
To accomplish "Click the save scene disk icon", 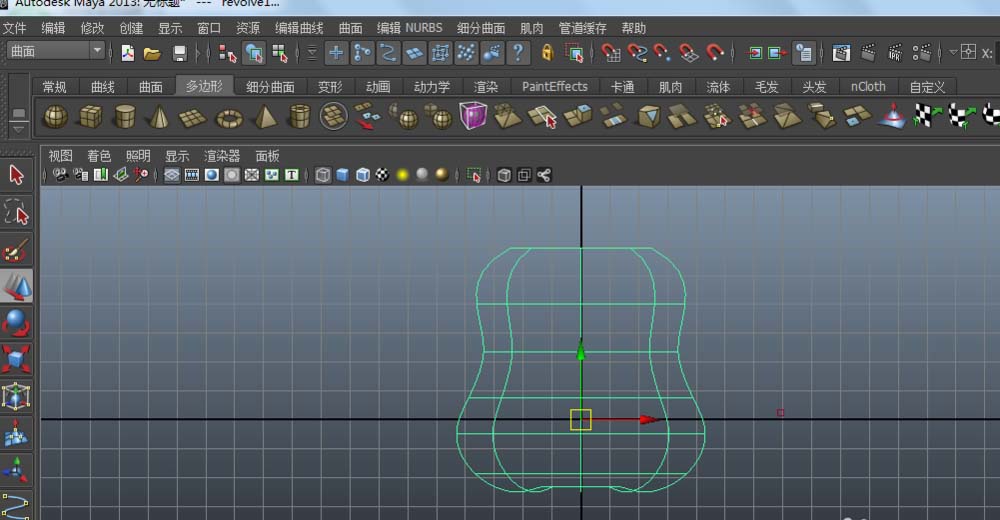I will tap(179, 53).
